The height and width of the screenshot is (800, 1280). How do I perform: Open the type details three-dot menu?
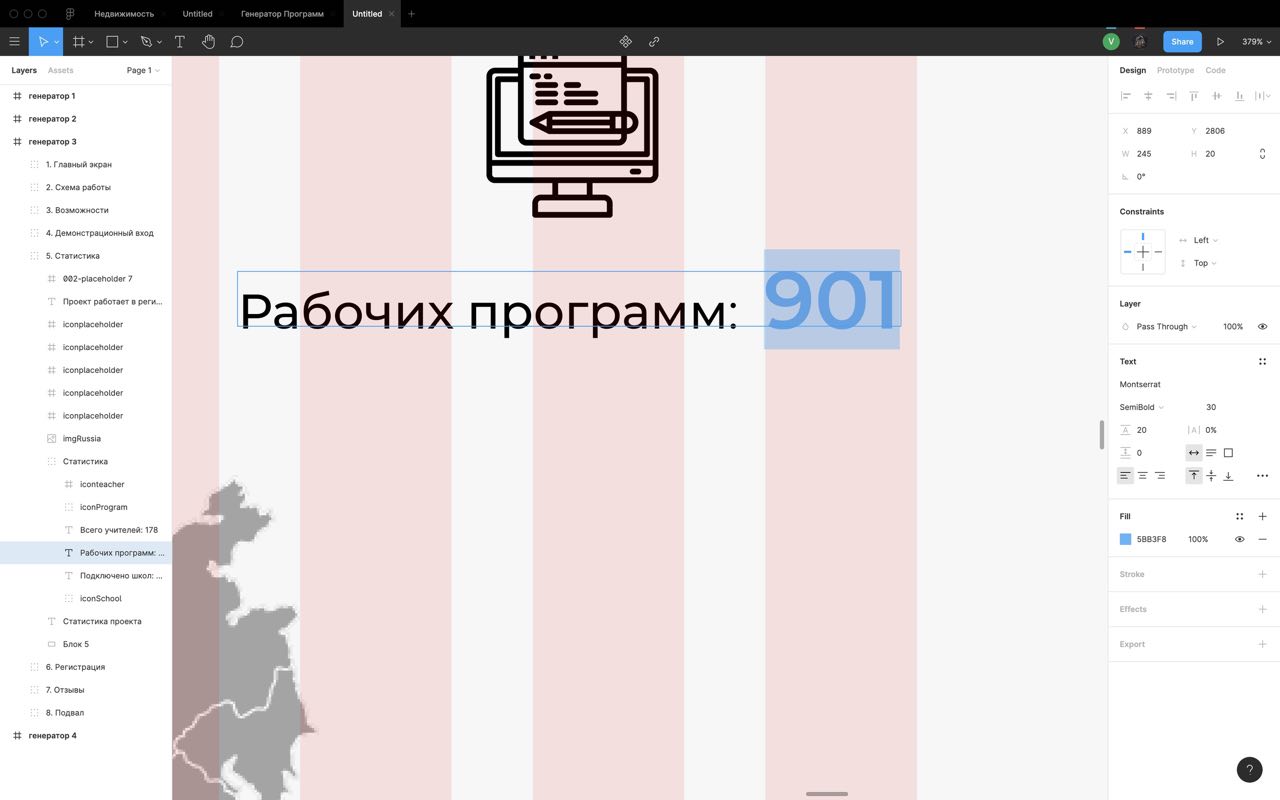[1262, 476]
